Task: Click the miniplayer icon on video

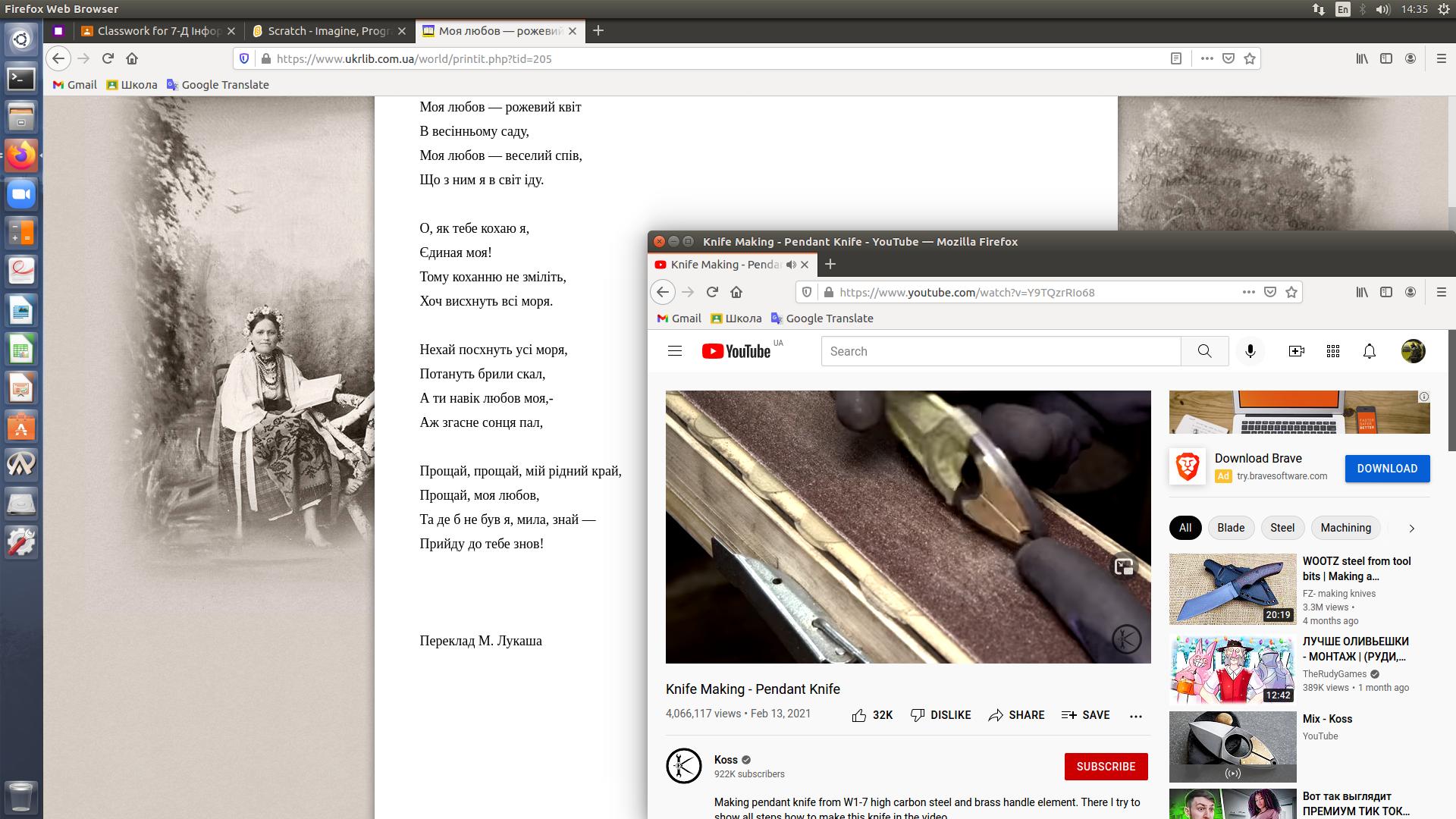Action: (1124, 566)
